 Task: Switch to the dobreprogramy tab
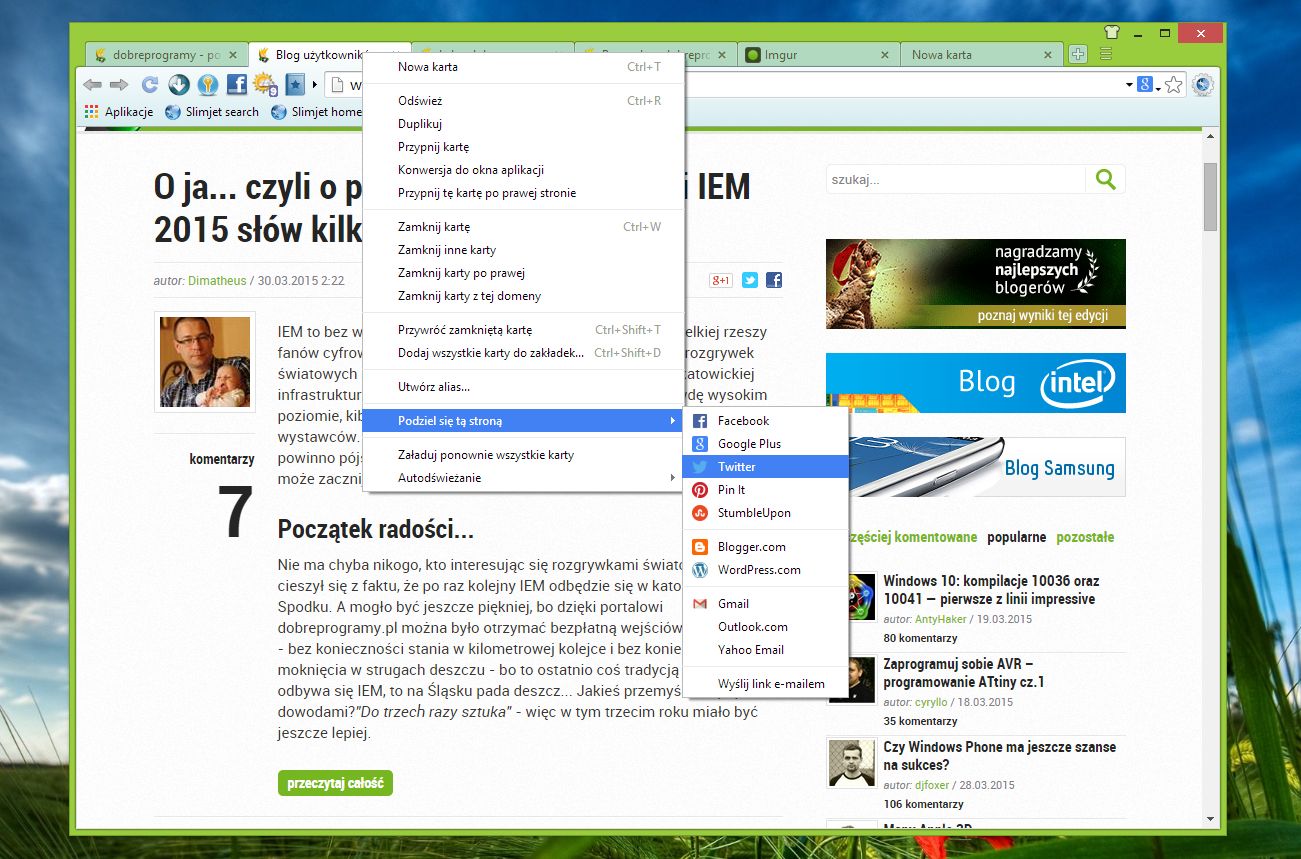(166, 55)
